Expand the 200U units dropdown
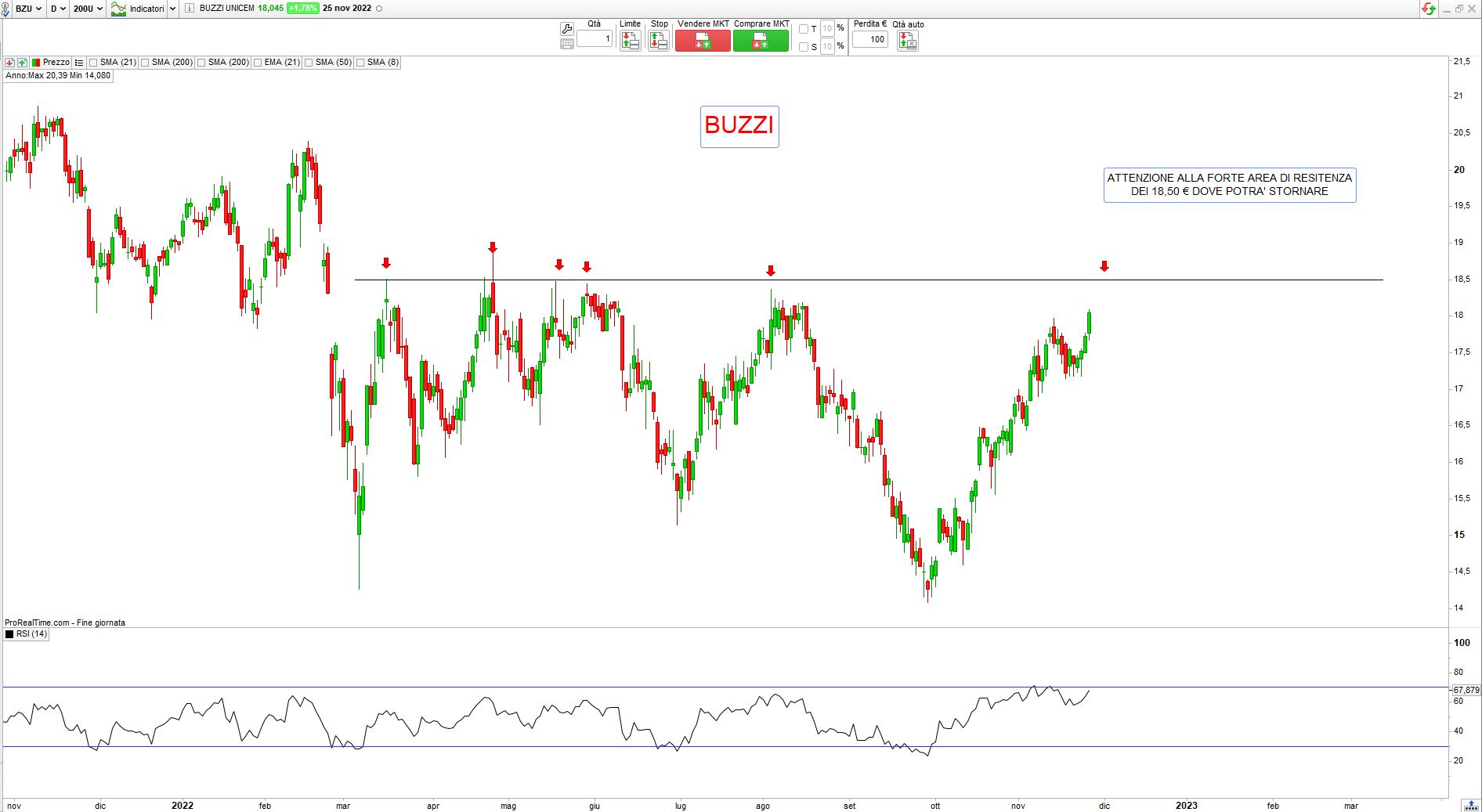 click(88, 9)
